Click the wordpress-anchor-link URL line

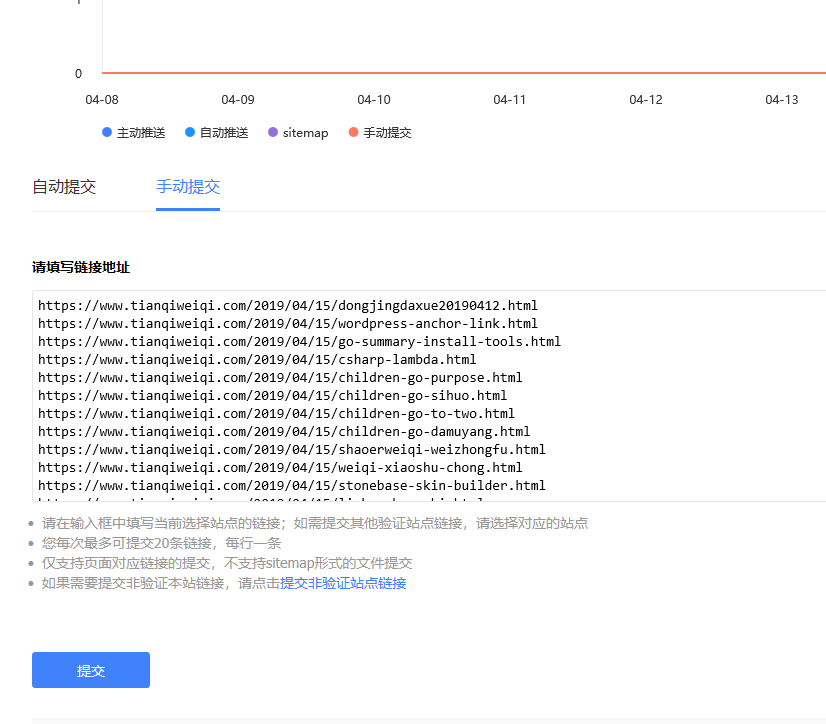pyautogui.click(x=288, y=324)
